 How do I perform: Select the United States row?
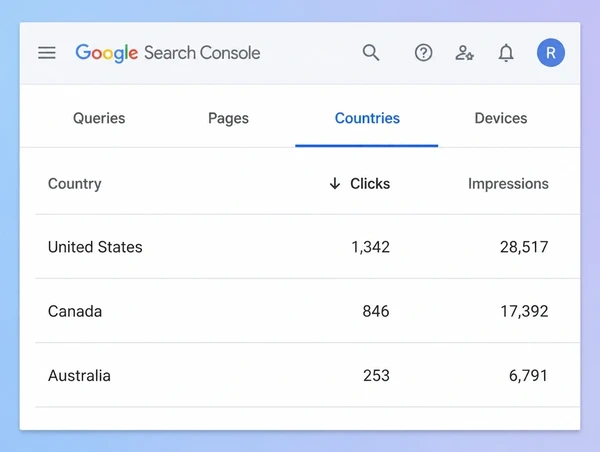coord(307,247)
